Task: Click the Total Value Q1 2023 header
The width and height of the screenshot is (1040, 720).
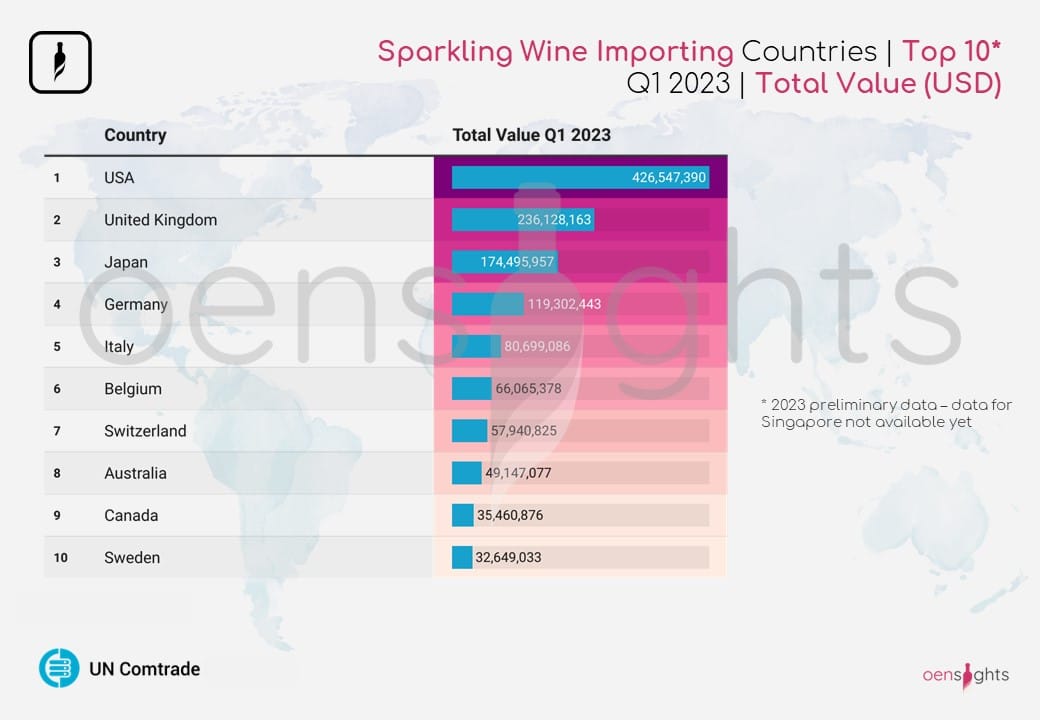Action: [x=531, y=135]
